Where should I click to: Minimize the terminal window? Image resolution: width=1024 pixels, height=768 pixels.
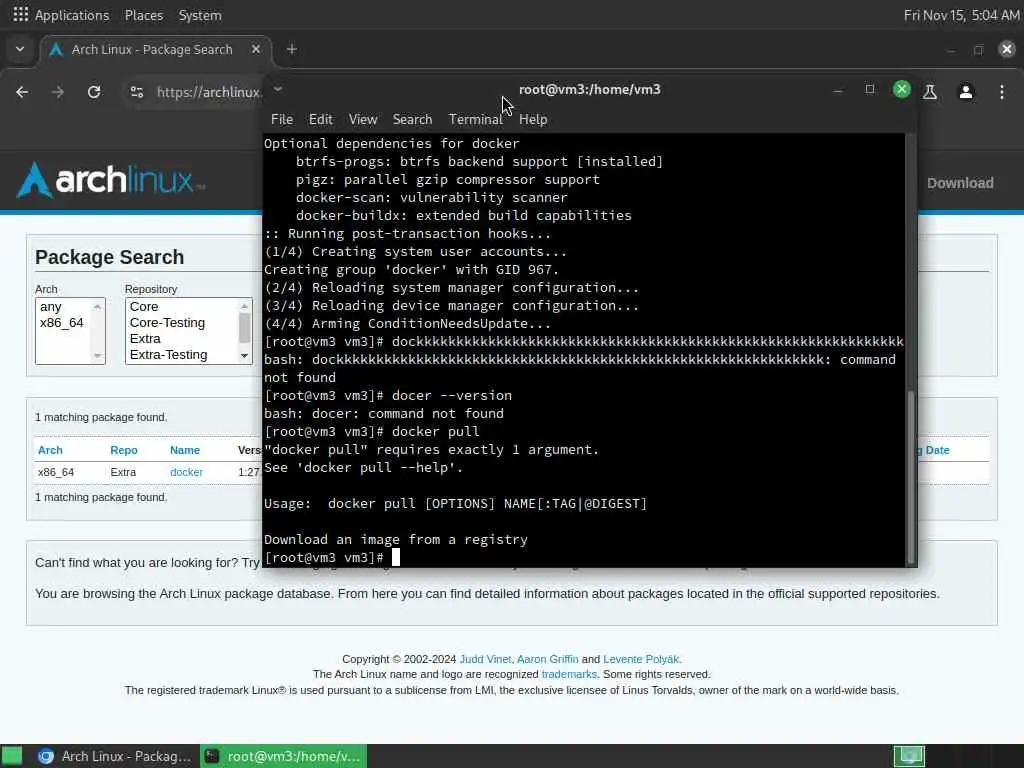pos(838,90)
